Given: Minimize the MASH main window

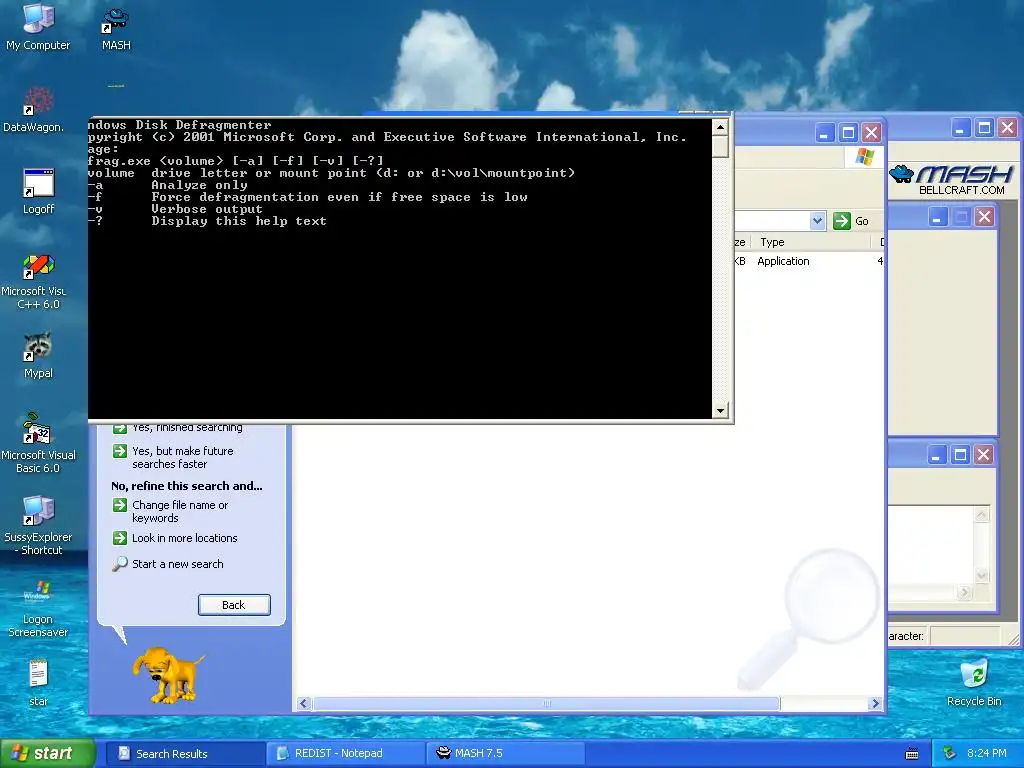Looking at the screenshot, I should [x=960, y=128].
